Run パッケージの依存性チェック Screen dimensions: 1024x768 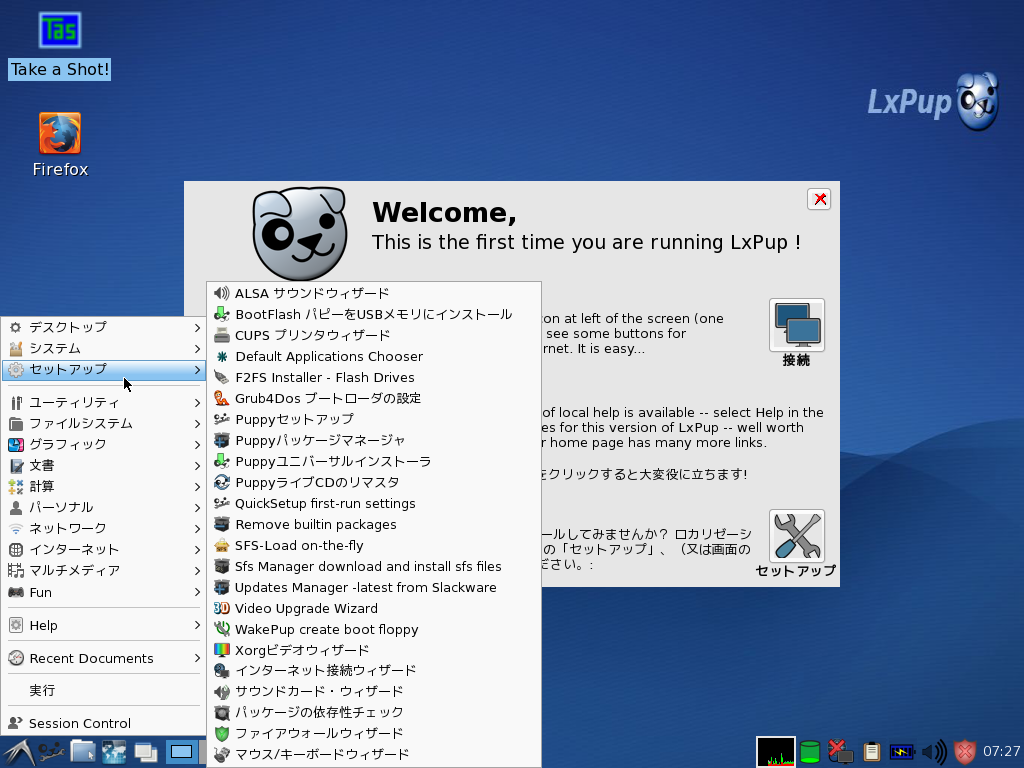click(x=374, y=712)
